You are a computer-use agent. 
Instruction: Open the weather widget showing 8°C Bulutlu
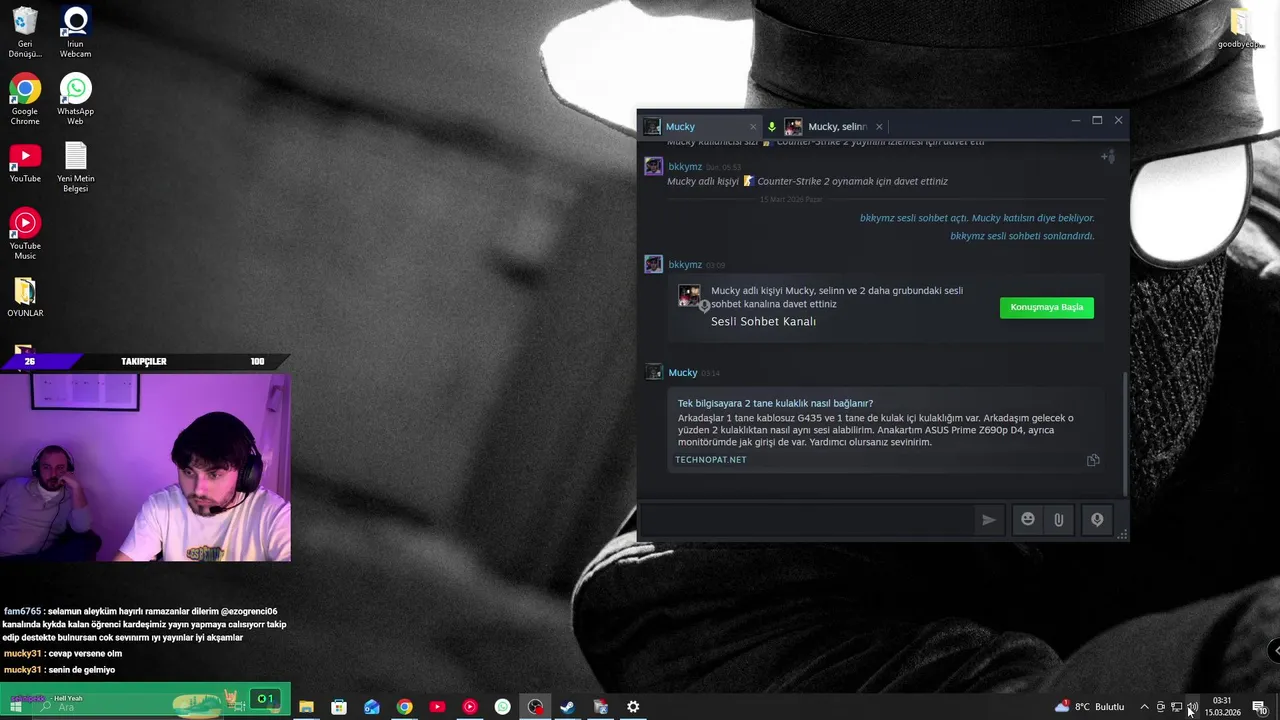(1090, 707)
